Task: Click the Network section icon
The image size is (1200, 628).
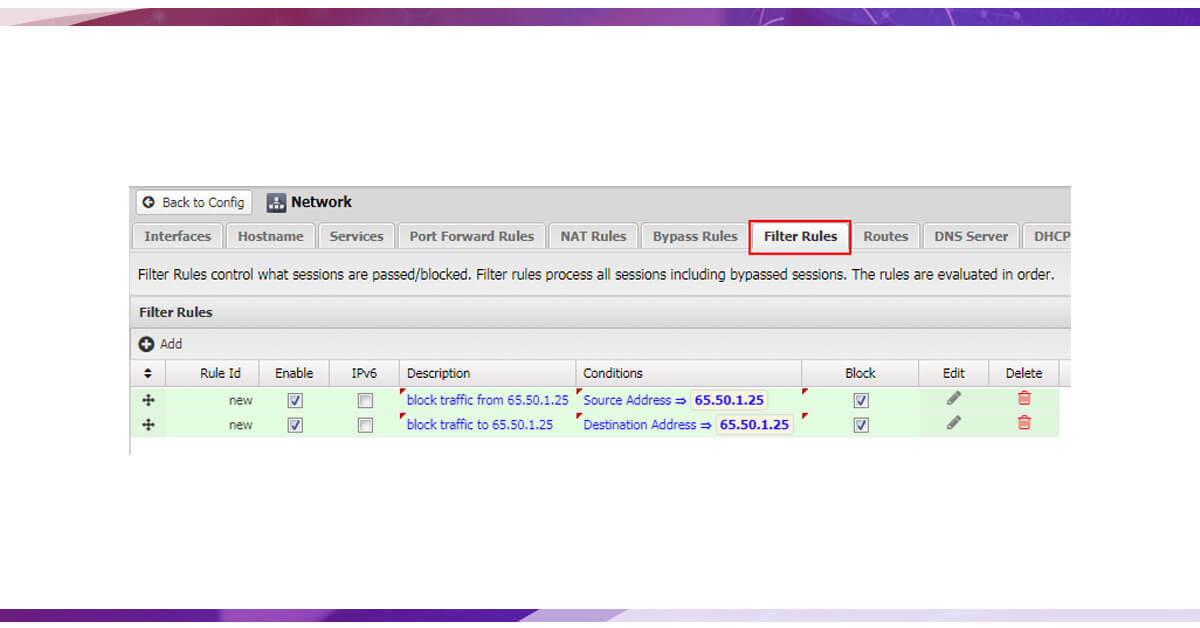Action: pos(276,202)
